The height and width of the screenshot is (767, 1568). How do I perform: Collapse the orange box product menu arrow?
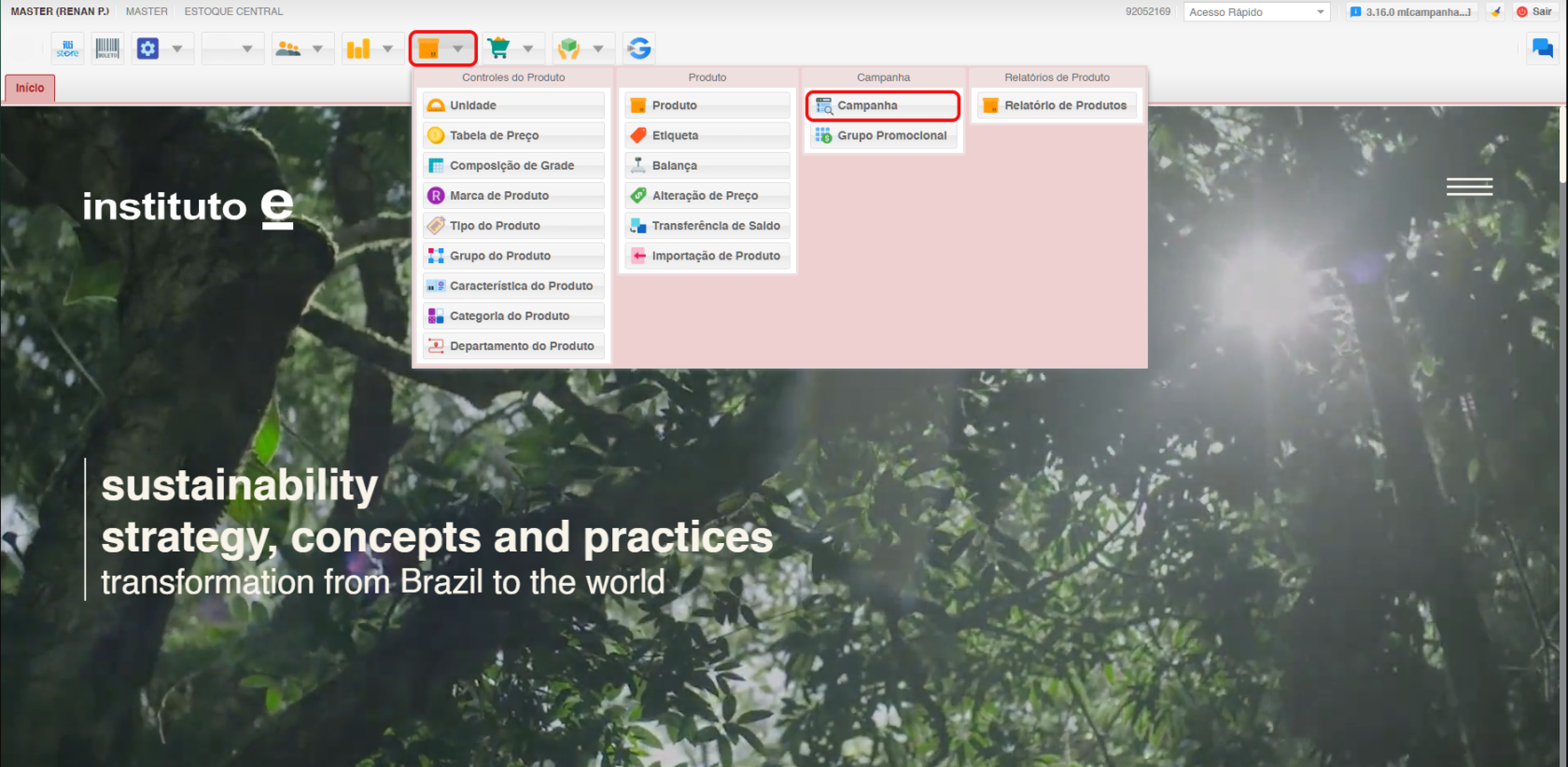tap(458, 49)
